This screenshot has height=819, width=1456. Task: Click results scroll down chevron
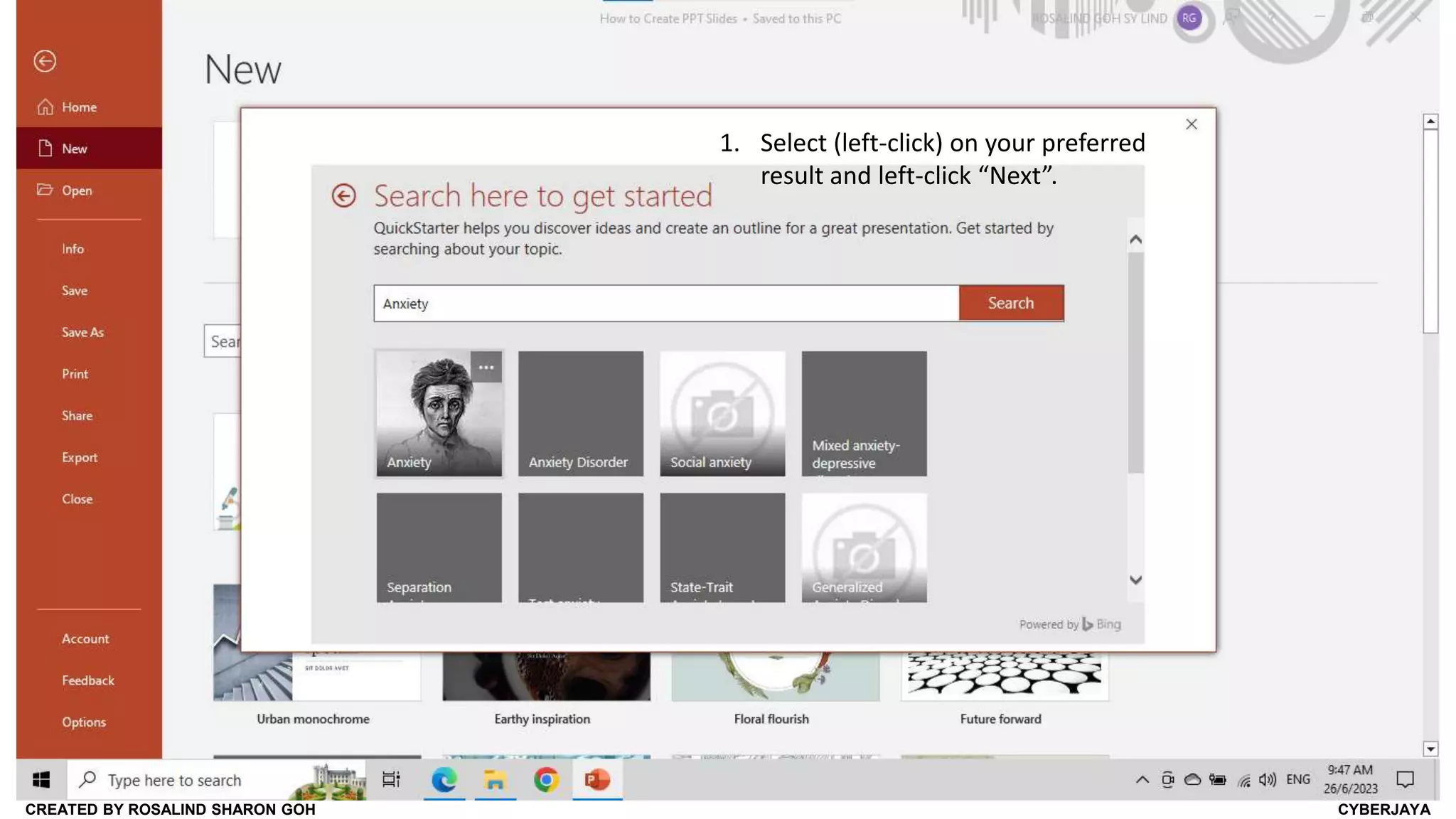click(x=1136, y=580)
